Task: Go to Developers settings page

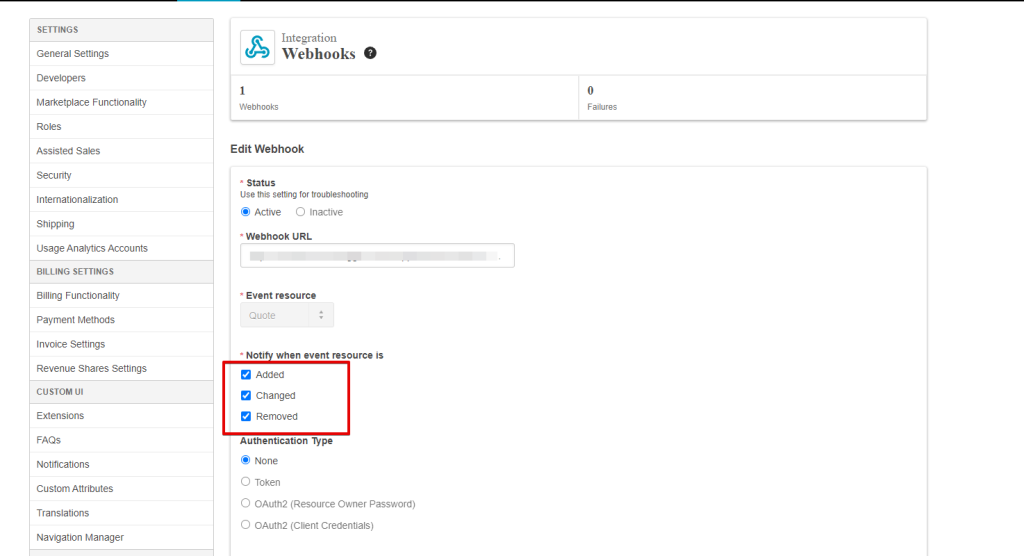Action: 61,78
